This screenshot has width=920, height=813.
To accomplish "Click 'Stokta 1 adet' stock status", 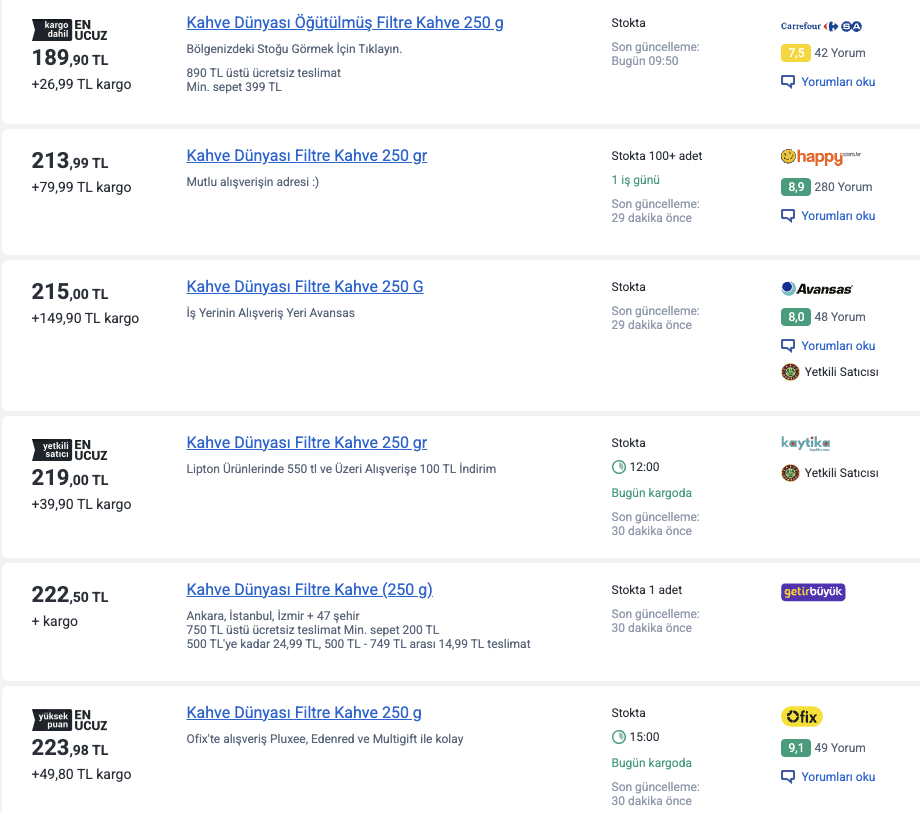I will pos(647,590).
